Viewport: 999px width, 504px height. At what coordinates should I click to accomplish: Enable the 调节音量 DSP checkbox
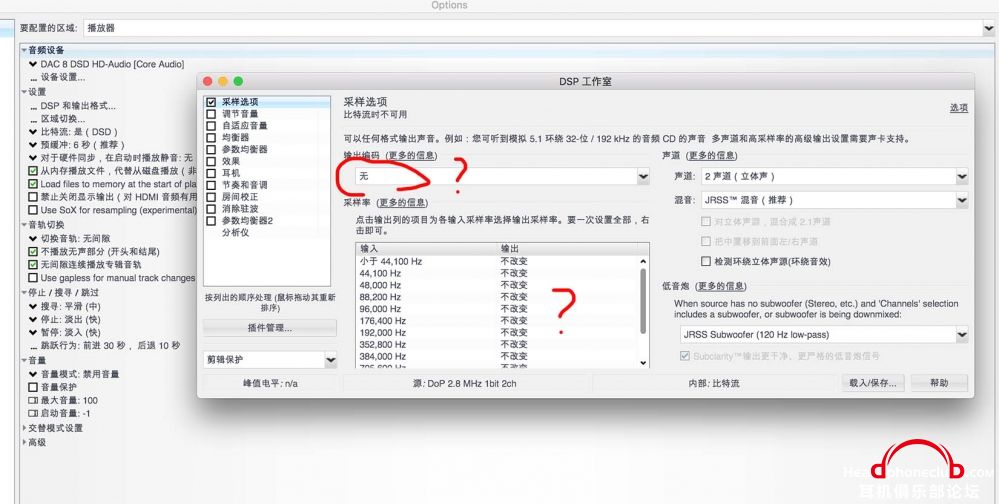point(211,114)
